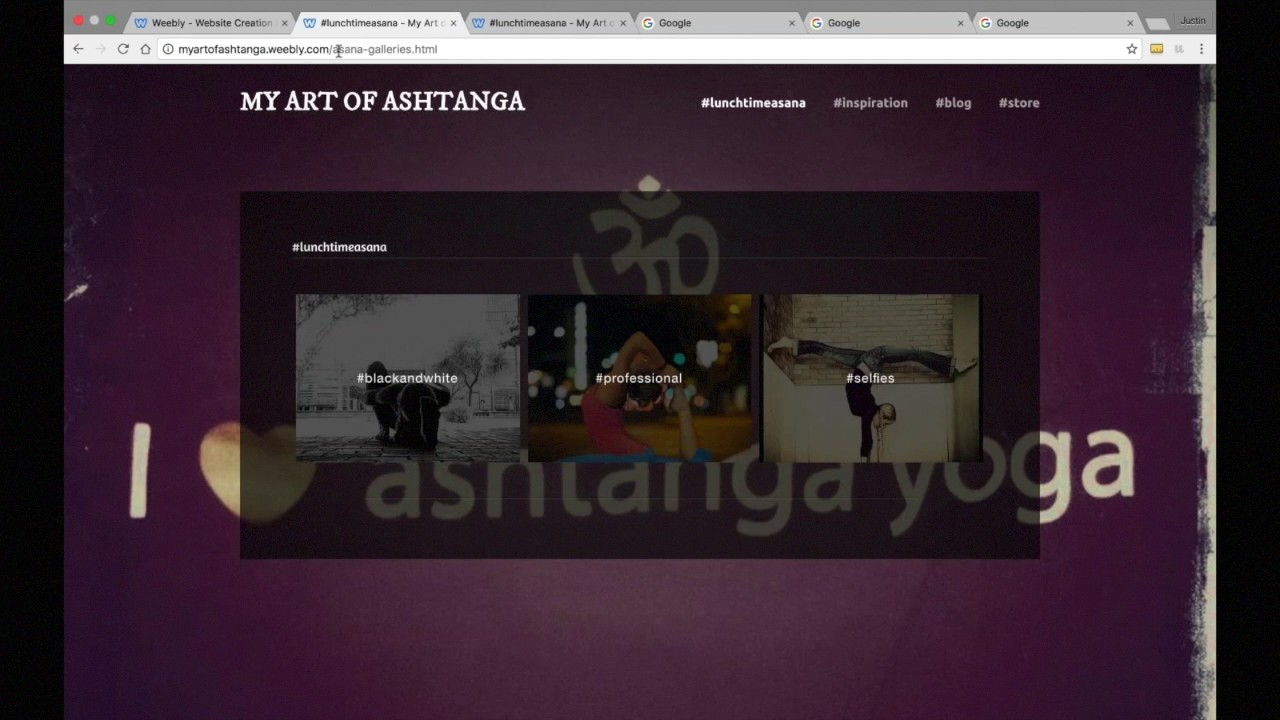
Task: Close the first Google tab
Action: click(x=792, y=23)
